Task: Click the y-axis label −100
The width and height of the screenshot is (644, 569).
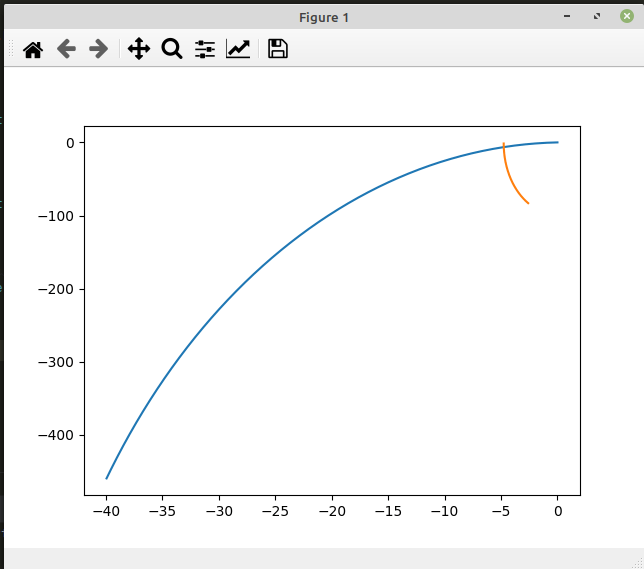Action: click(56, 216)
